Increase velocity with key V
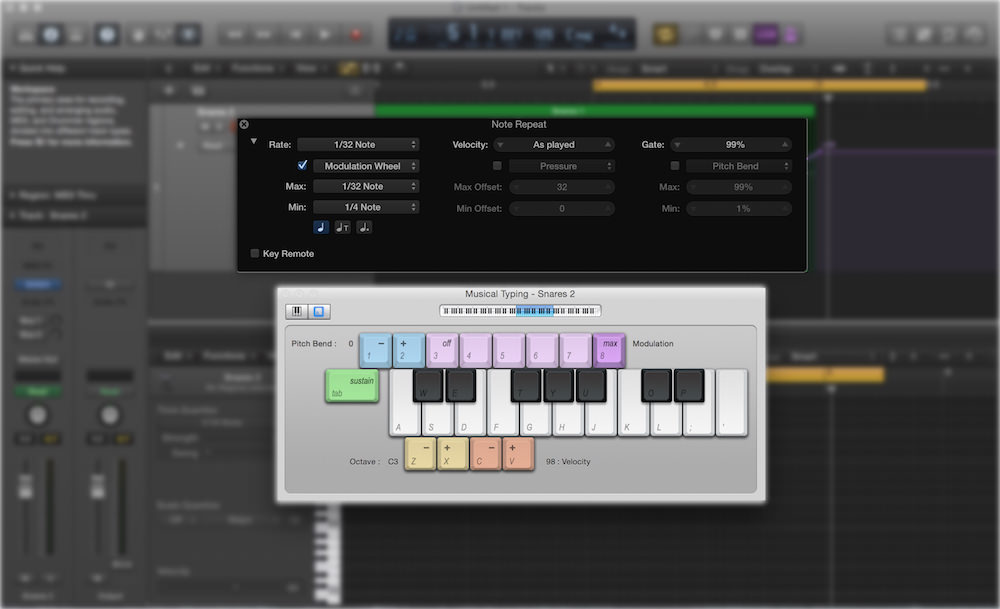 click(518, 454)
